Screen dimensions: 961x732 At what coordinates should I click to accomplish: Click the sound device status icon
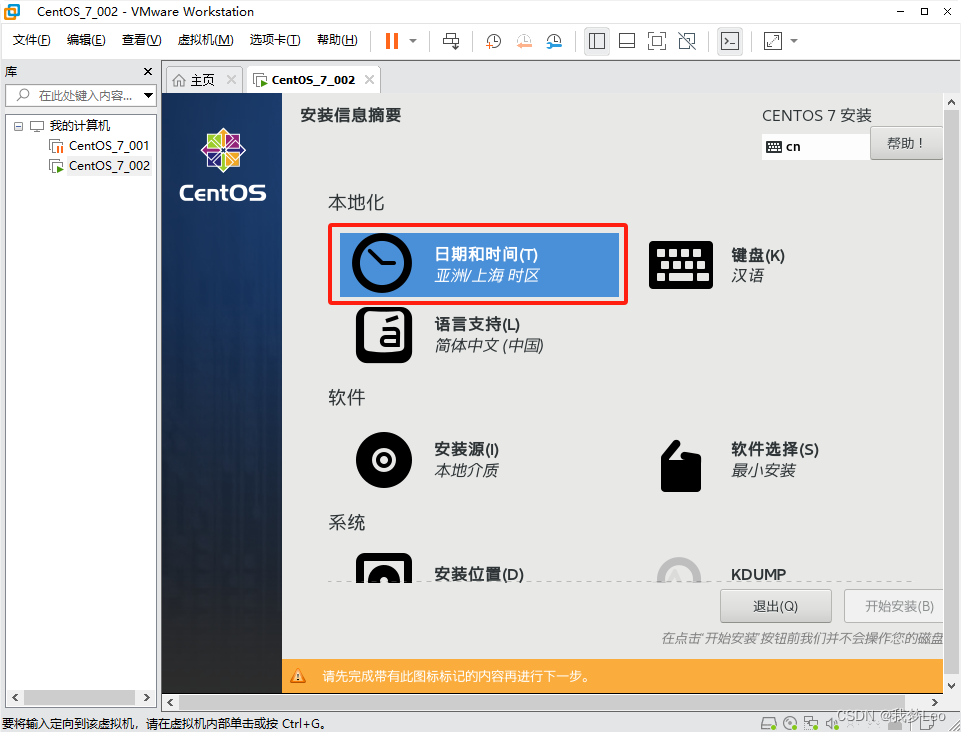[x=832, y=722]
